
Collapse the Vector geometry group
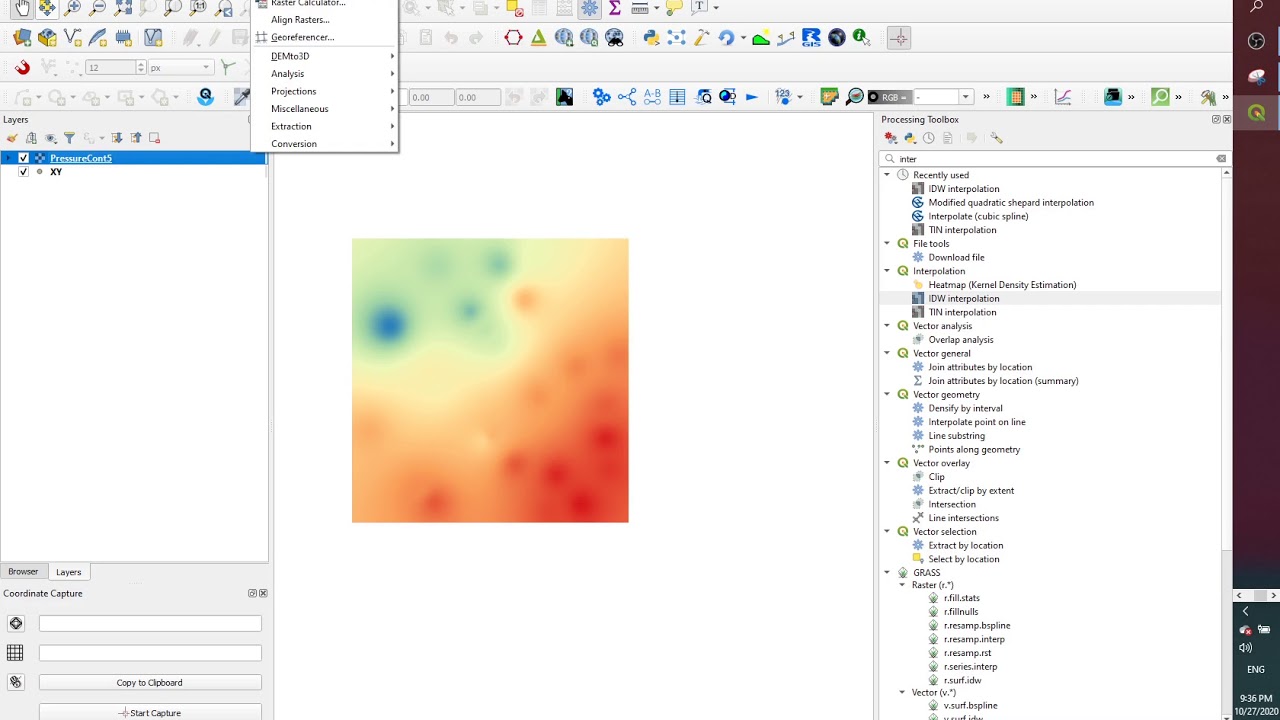[886, 394]
